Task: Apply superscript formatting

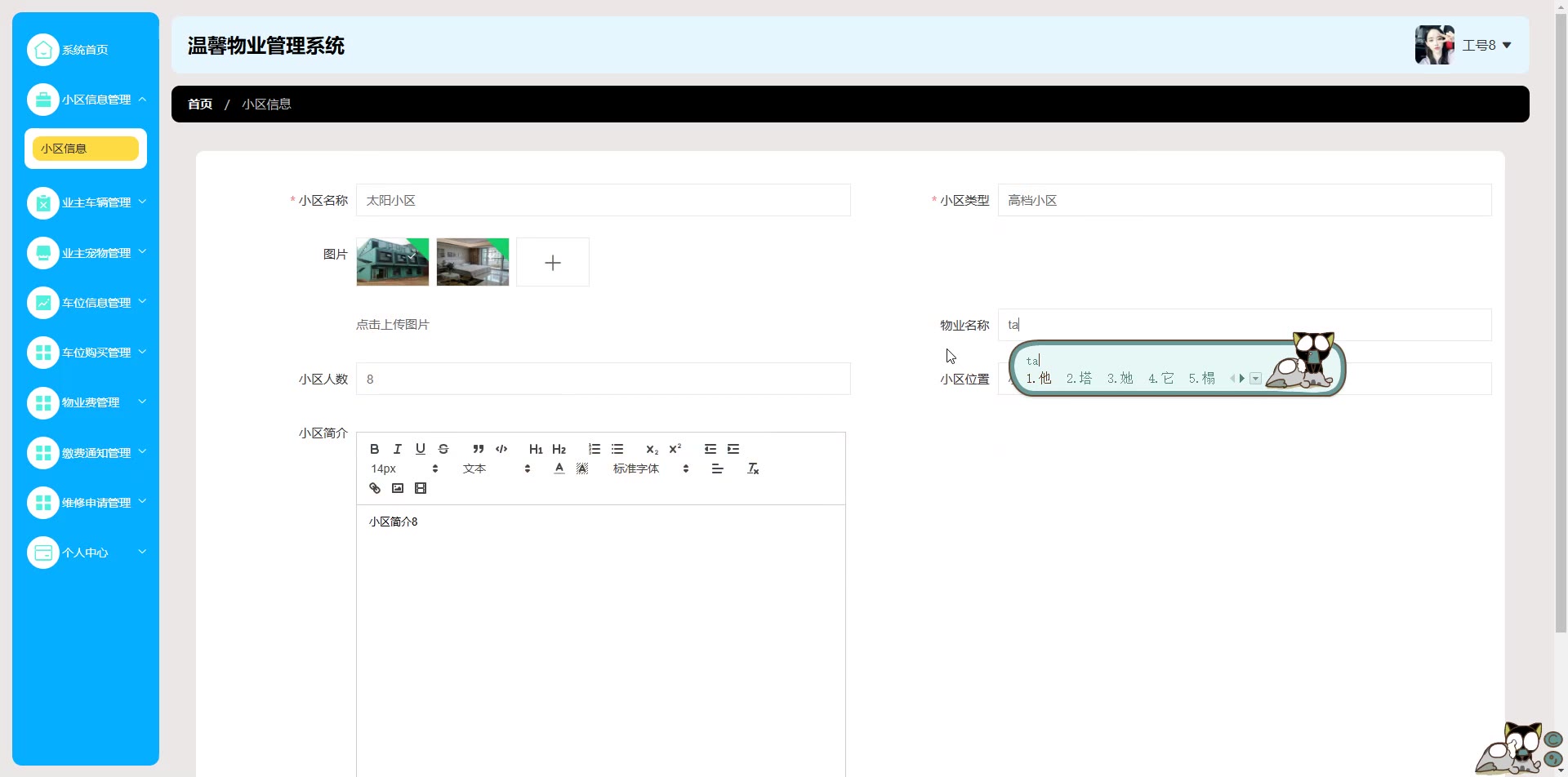Action: (675, 449)
